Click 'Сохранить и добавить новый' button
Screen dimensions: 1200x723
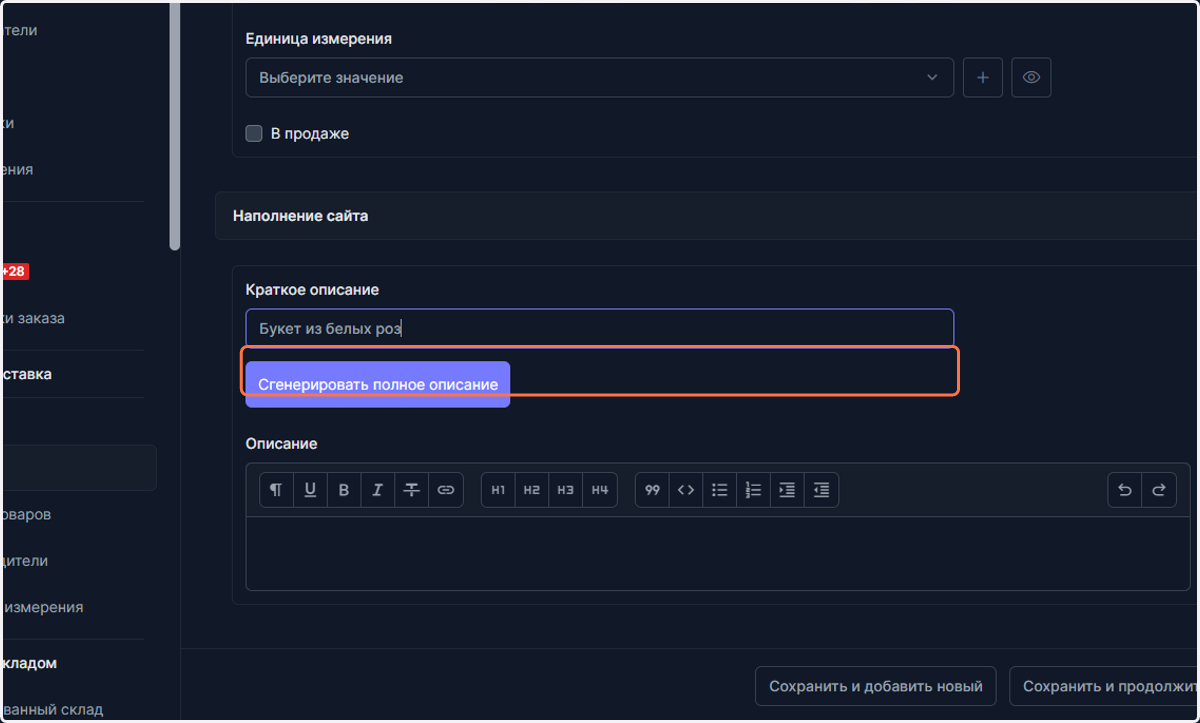click(x=876, y=686)
